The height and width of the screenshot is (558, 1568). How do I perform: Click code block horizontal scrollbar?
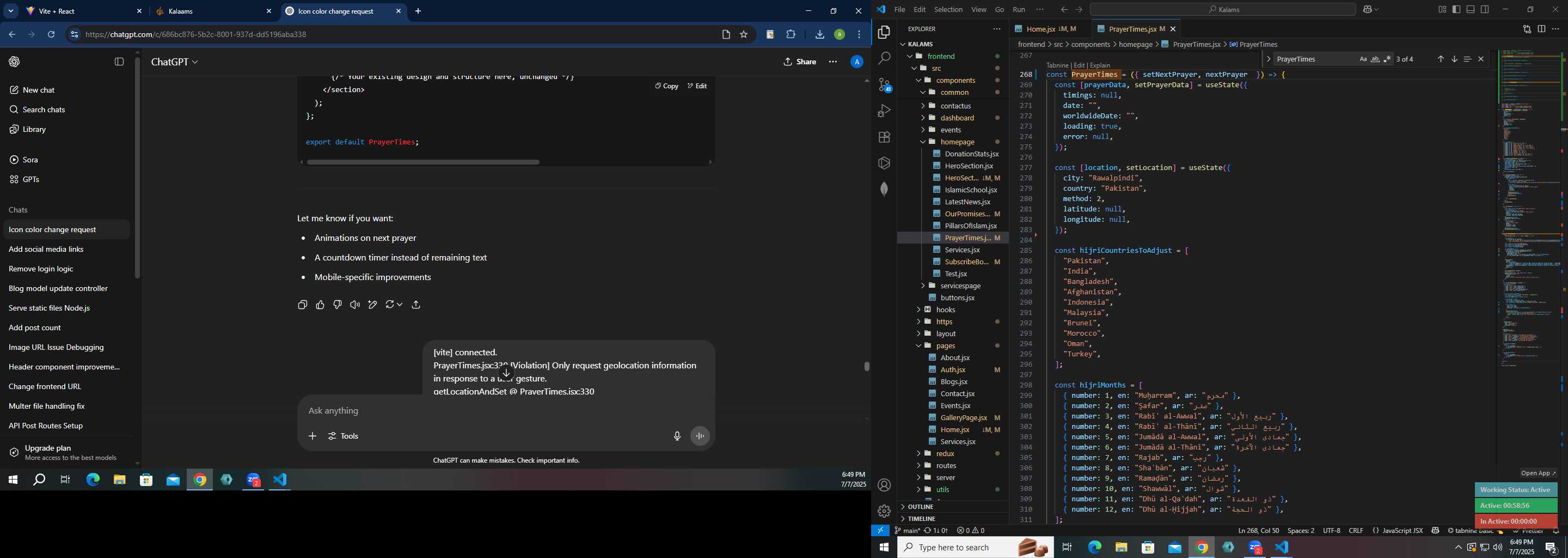(423, 162)
